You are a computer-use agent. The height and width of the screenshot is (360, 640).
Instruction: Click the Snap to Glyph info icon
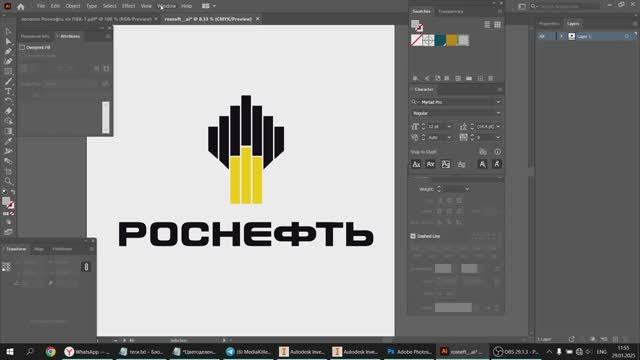[x=498, y=152]
